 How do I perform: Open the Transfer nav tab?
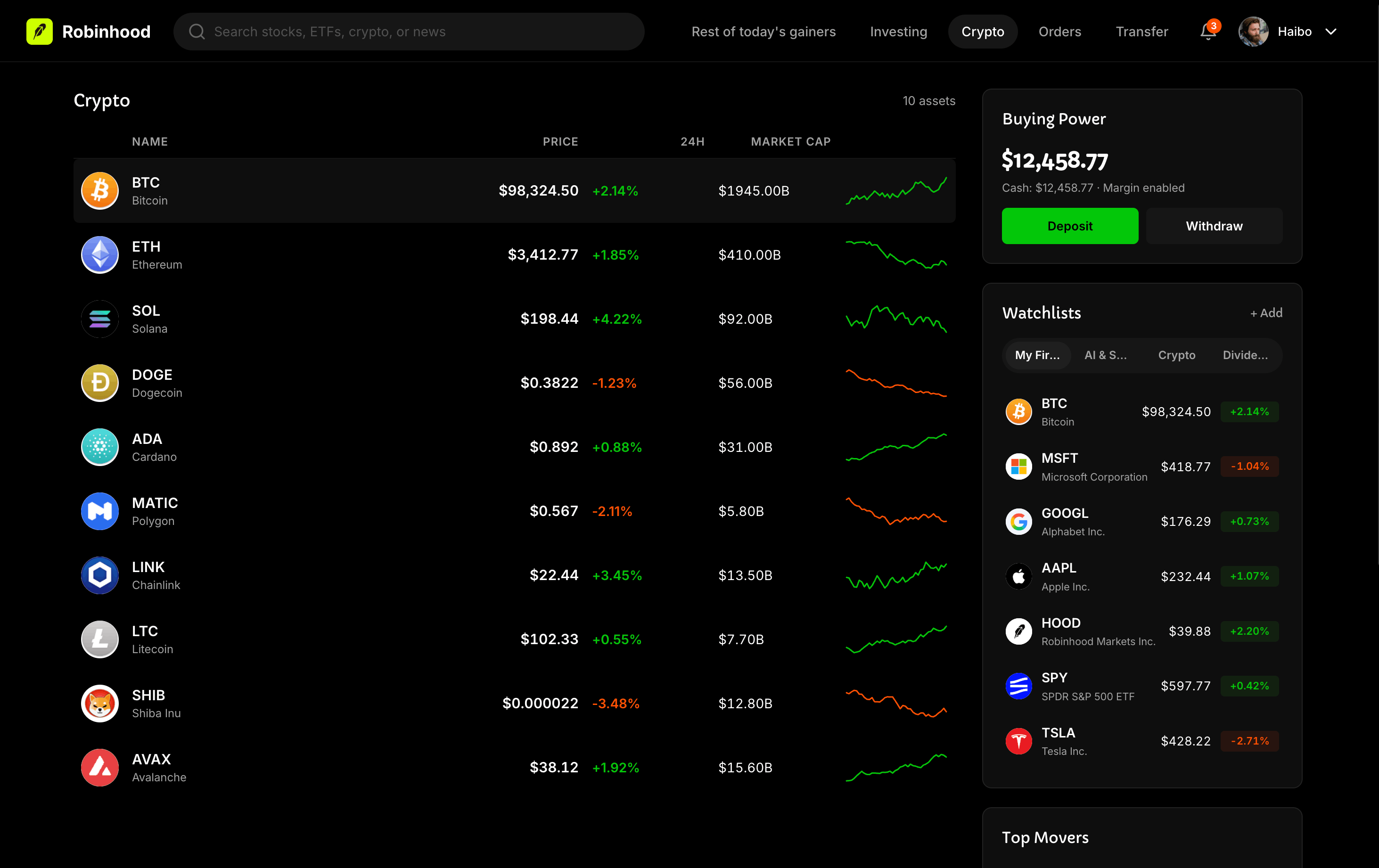click(x=1142, y=32)
